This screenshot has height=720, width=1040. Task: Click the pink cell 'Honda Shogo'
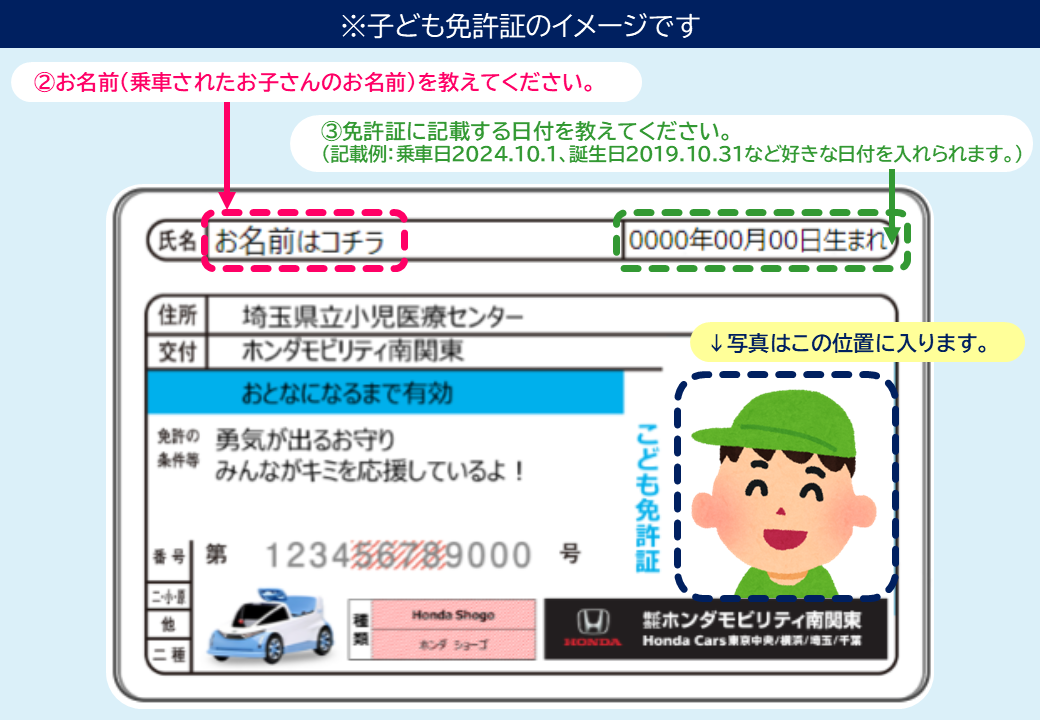(x=454, y=615)
